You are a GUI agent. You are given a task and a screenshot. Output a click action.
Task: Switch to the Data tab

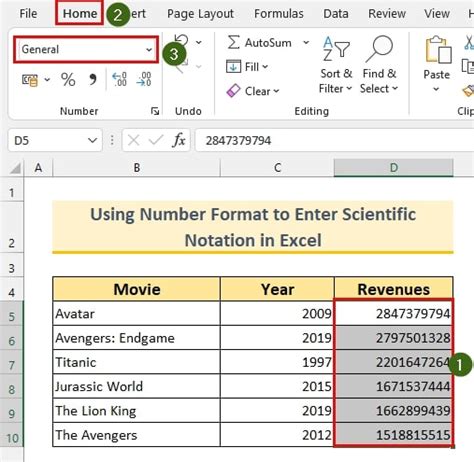tap(336, 14)
